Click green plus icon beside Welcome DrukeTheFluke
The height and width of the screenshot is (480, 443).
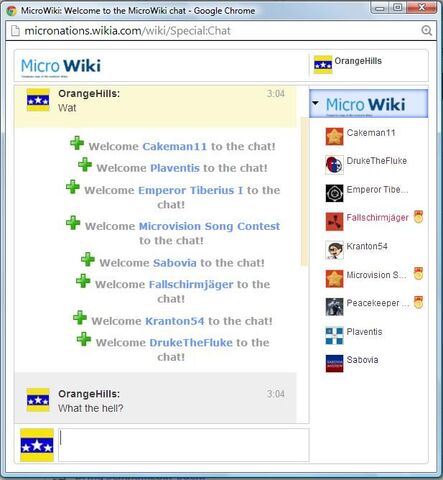(83, 339)
